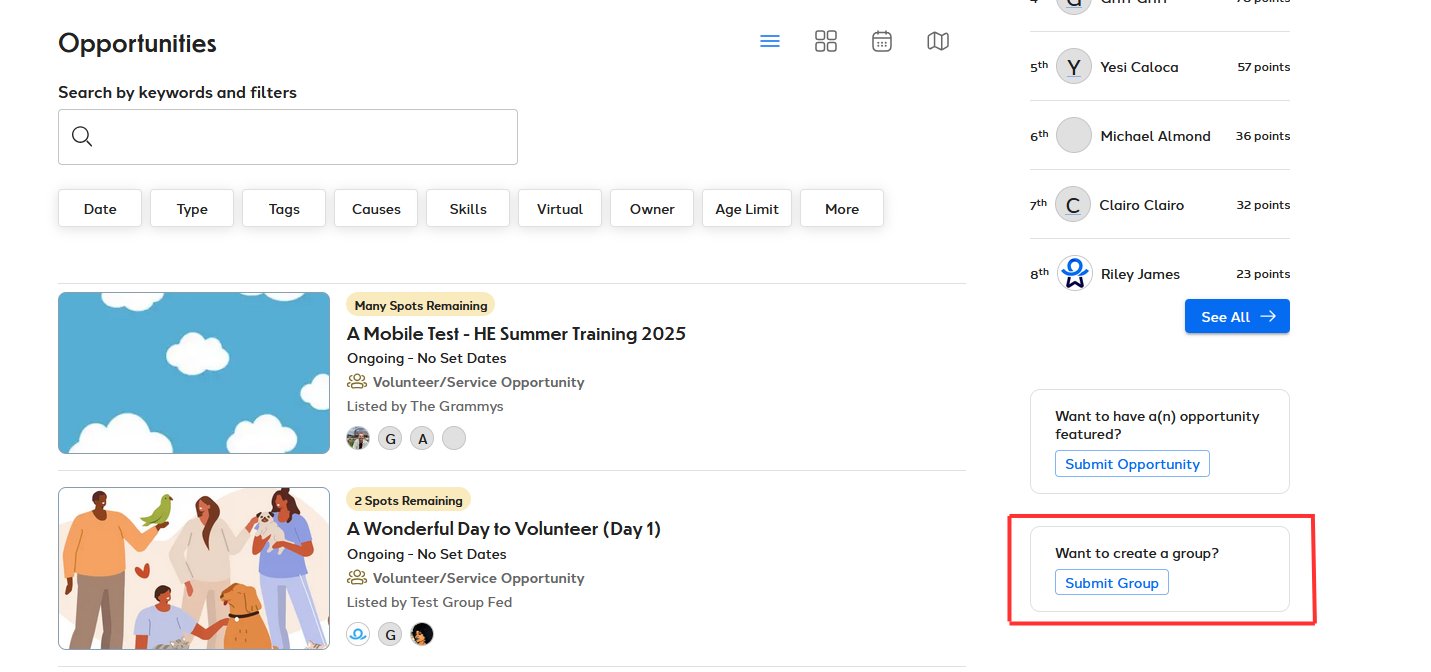The height and width of the screenshot is (672, 1431).
Task: Click Yesi Caloca's avatar
Action: pyautogui.click(x=1074, y=67)
